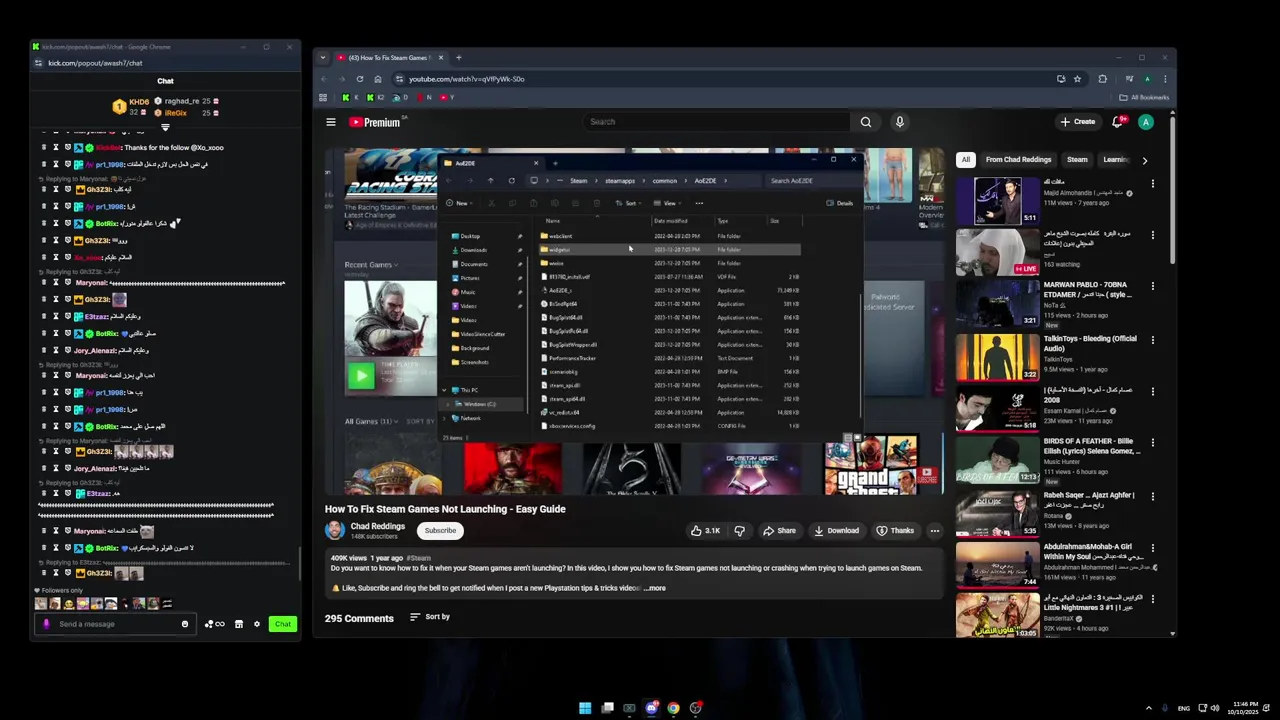Share the video via Share button
Viewport: 1280px width, 720px height.
(x=779, y=531)
